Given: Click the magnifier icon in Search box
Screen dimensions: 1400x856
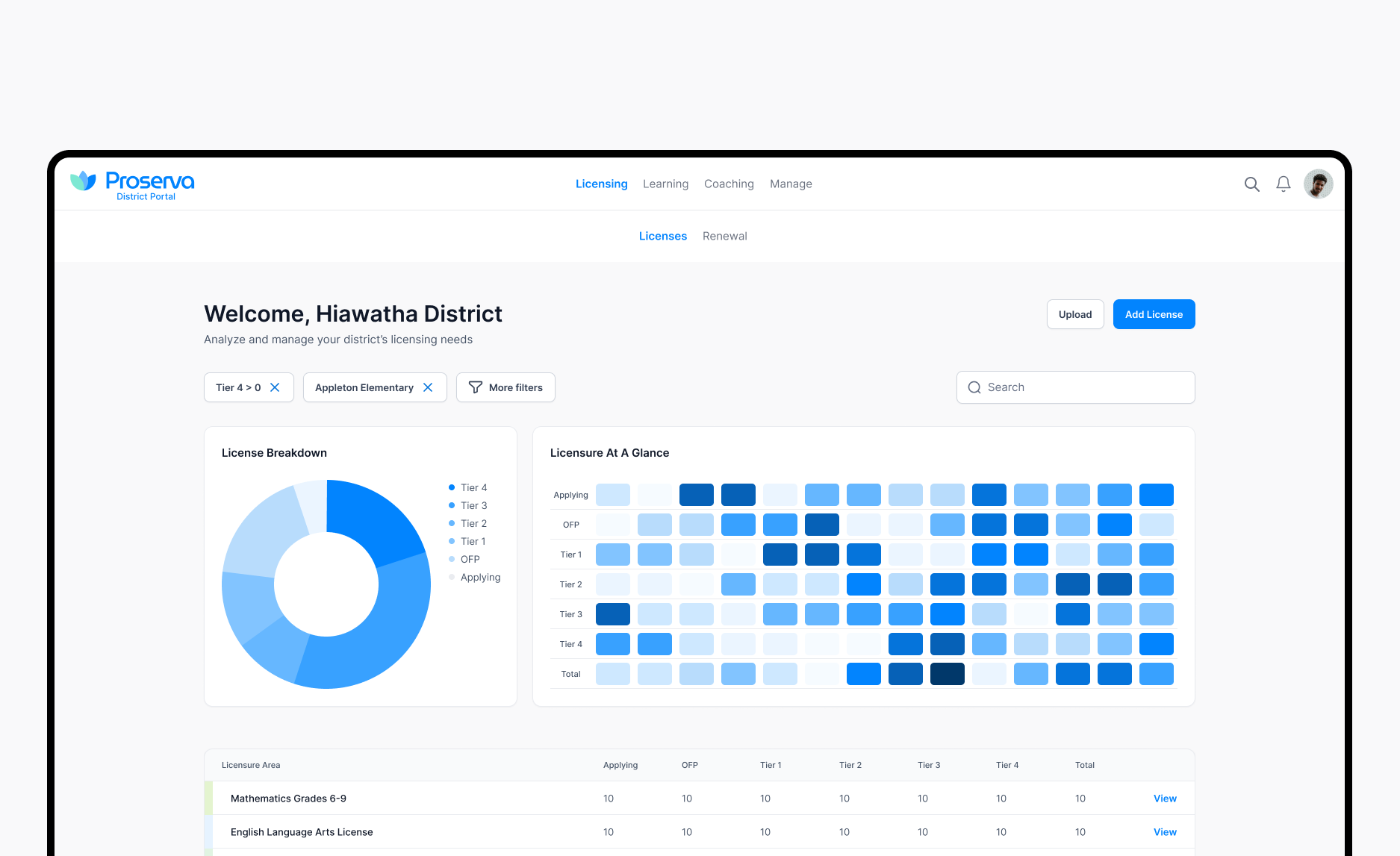Looking at the screenshot, I should click(x=974, y=387).
